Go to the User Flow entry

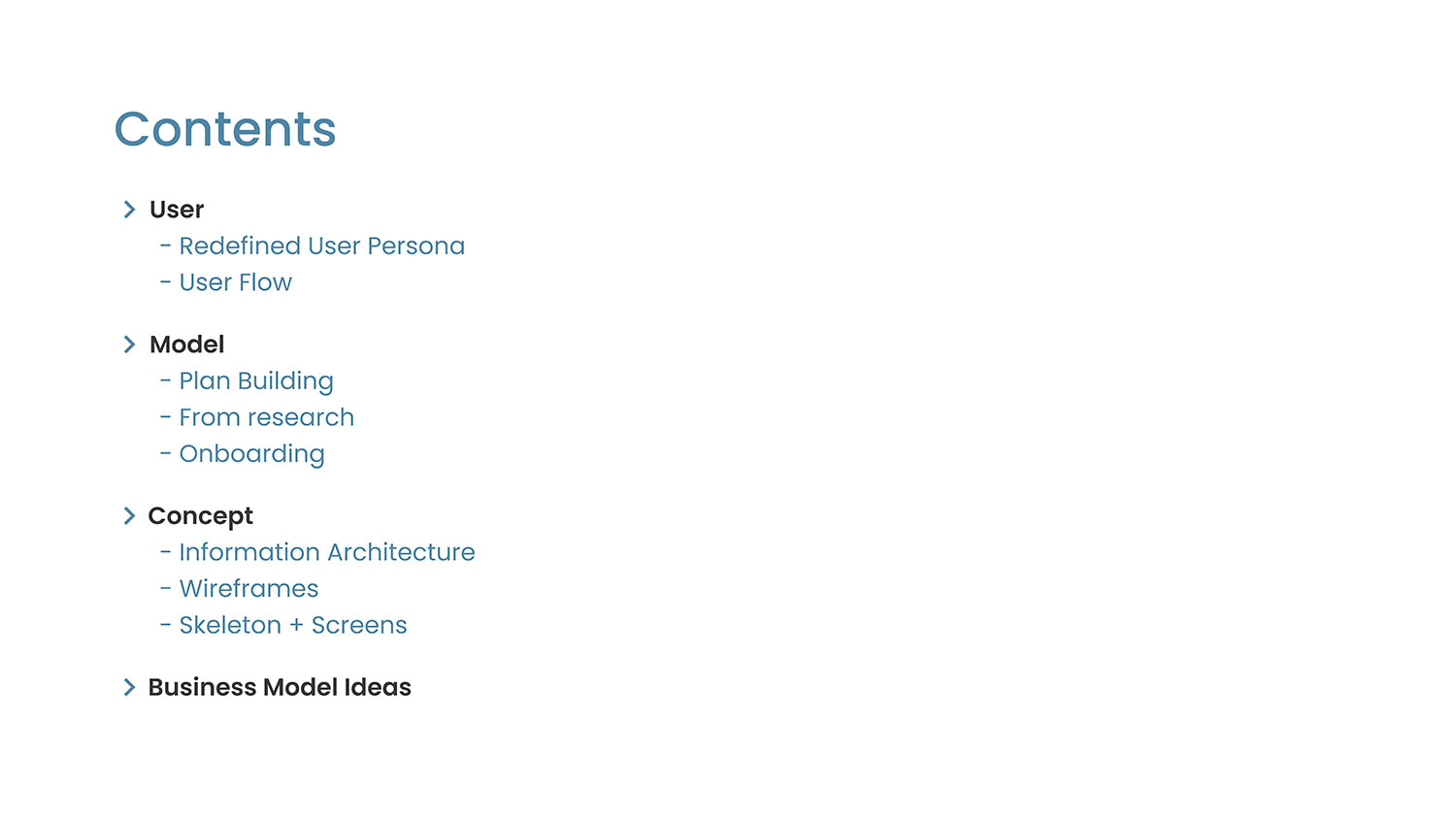coord(235,282)
